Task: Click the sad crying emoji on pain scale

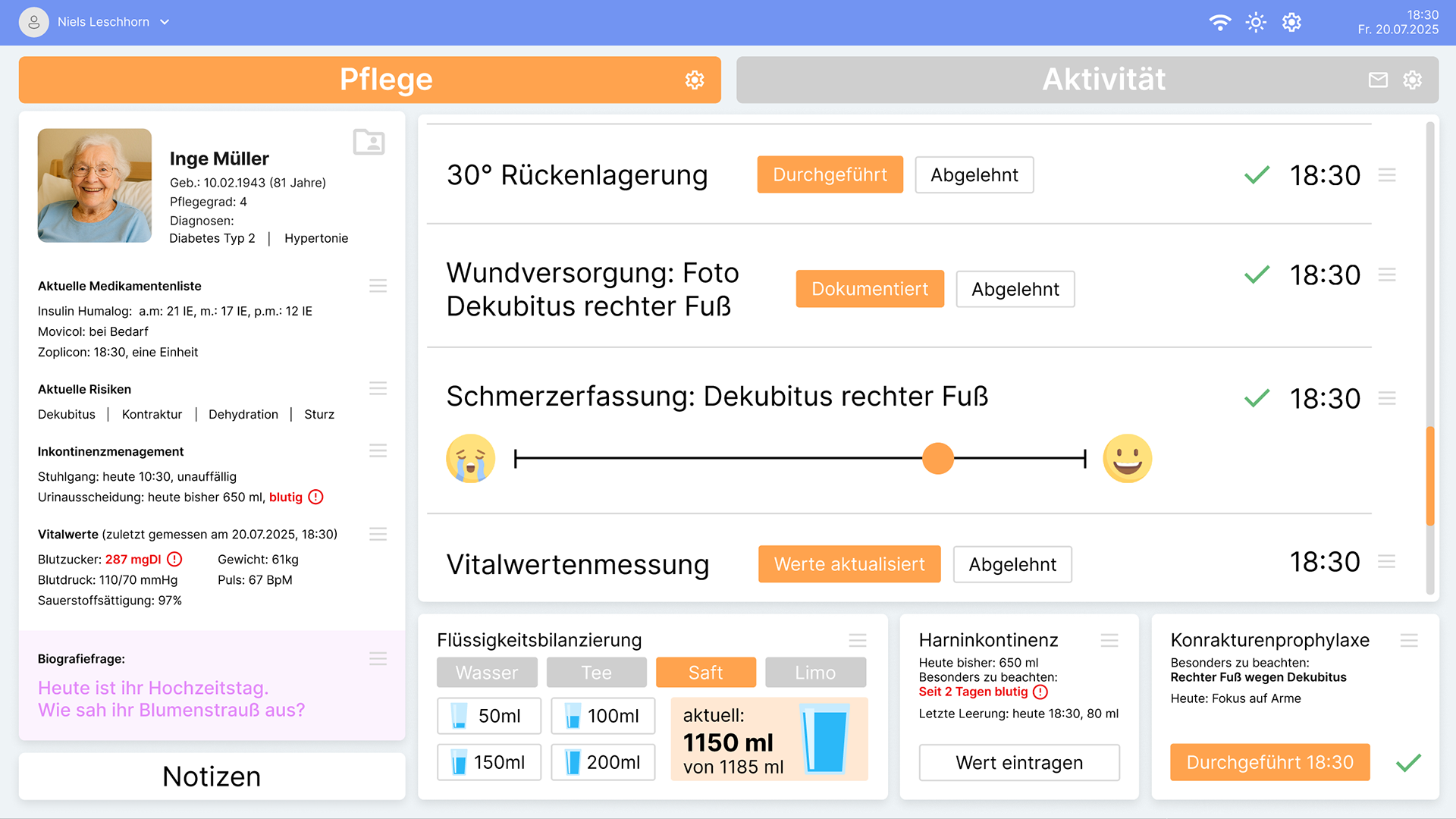Action: pyautogui.click(x=470, y=459)
